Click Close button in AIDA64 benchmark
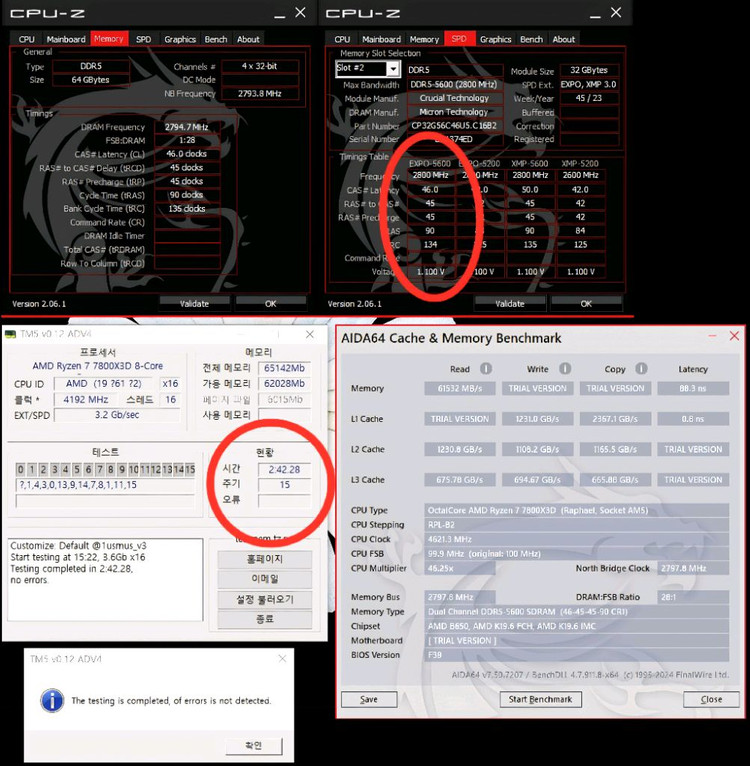Viewport: 750px width, 766px height. point(711,699)
